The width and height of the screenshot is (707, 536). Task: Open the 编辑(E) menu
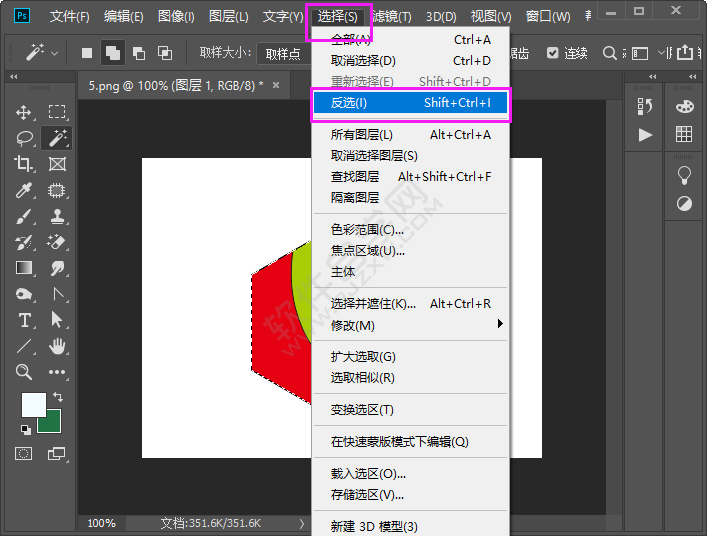[x=124, y=17]
